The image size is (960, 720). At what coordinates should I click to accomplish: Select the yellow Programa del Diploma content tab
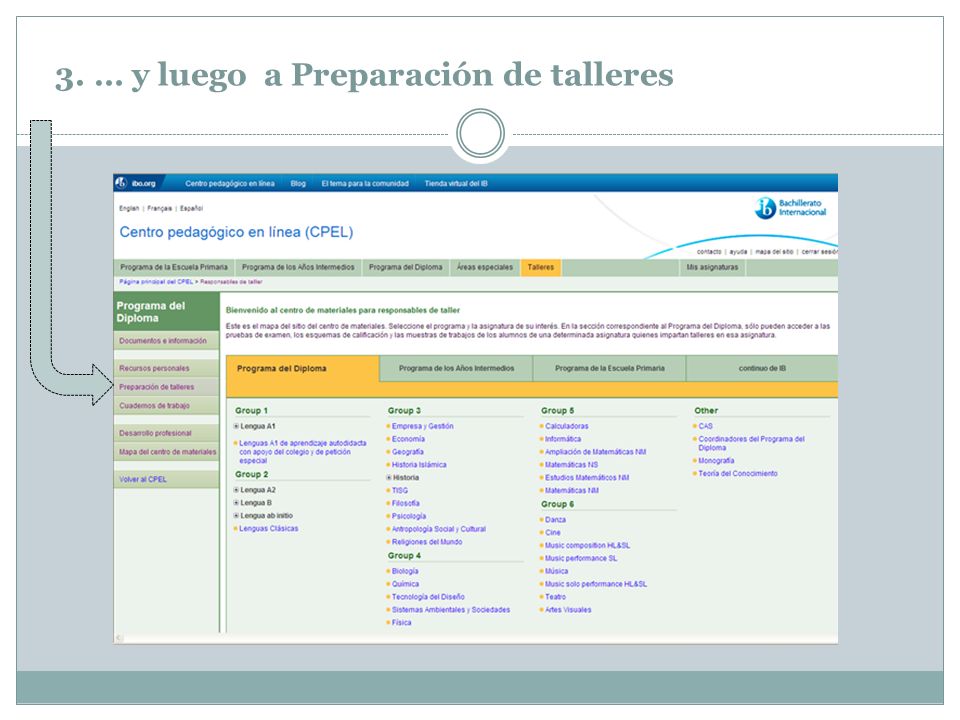click(x=303, y=369)
